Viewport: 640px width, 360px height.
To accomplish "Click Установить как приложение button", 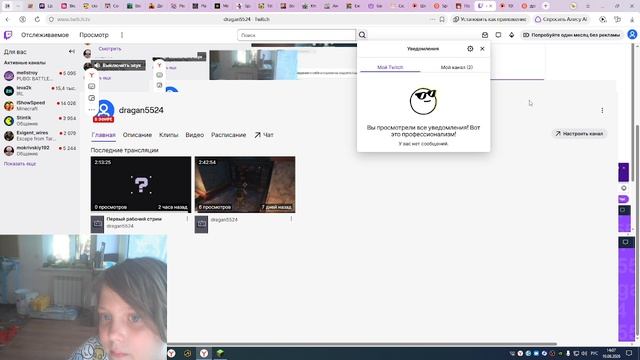I will pyautogui.click(x=489, y=19).
